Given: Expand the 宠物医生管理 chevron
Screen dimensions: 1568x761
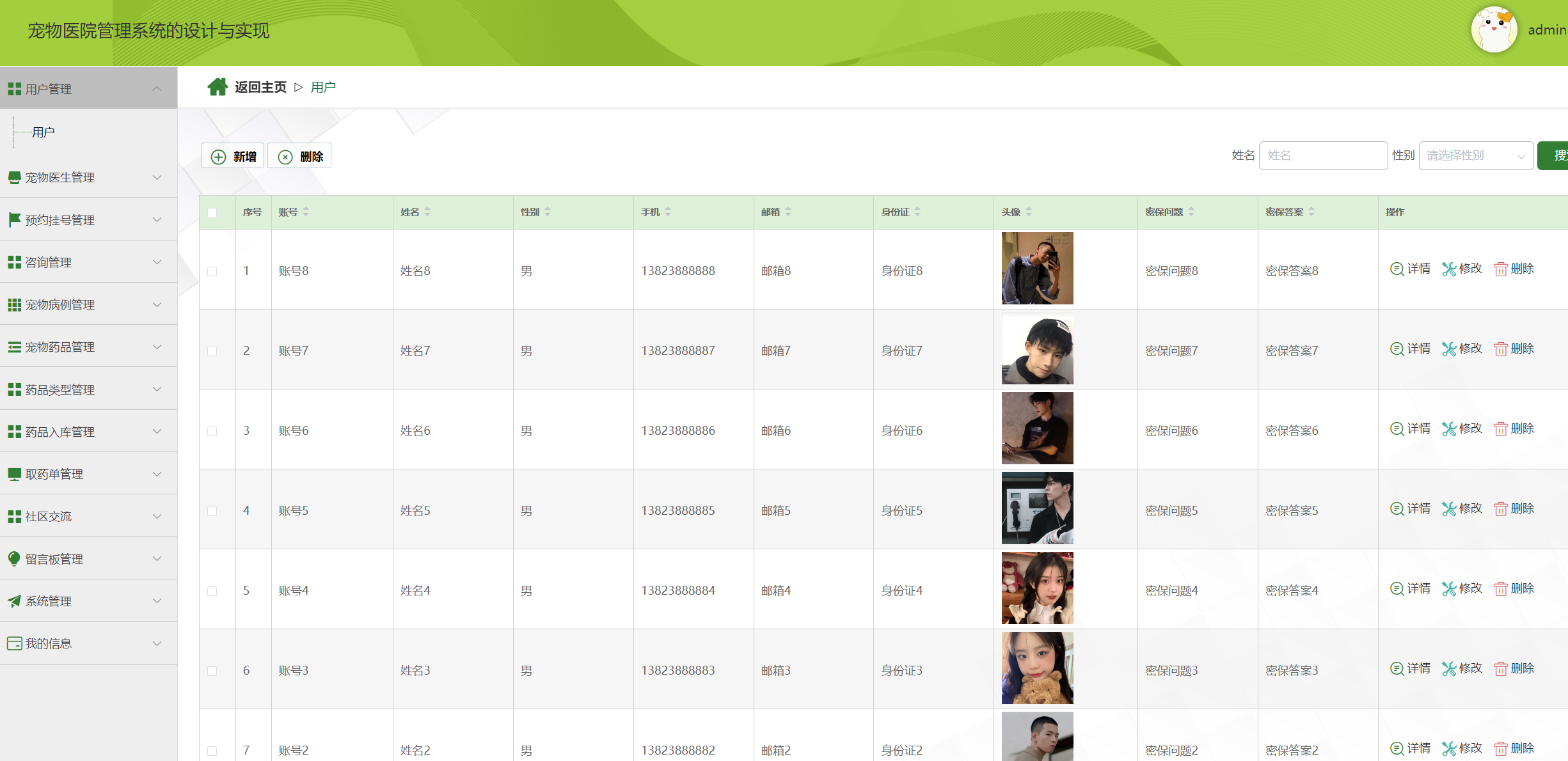Looking at the screenshot, I should click(x=157, y=177).
